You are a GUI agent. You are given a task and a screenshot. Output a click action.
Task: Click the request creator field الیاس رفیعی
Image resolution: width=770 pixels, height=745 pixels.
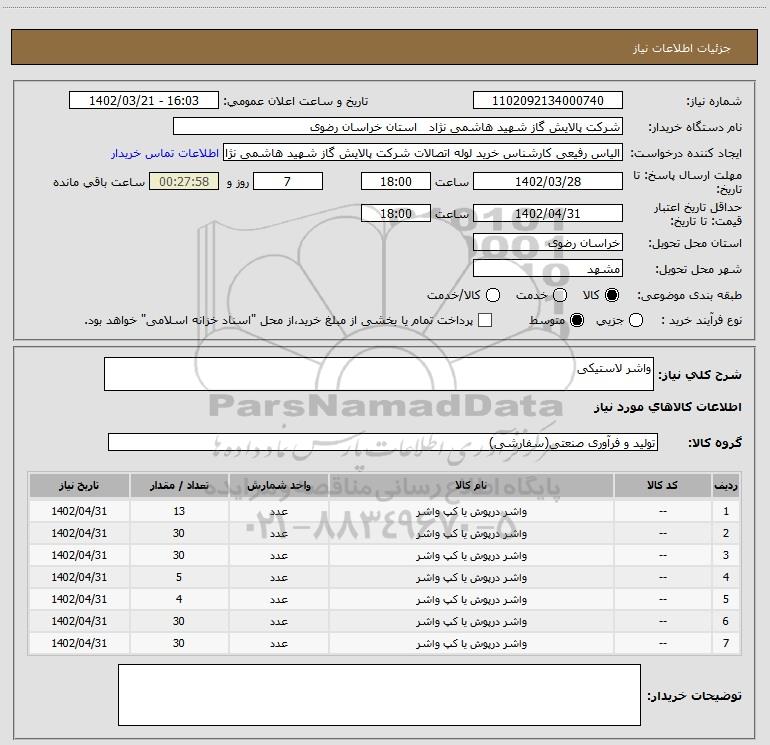point(423,153)
